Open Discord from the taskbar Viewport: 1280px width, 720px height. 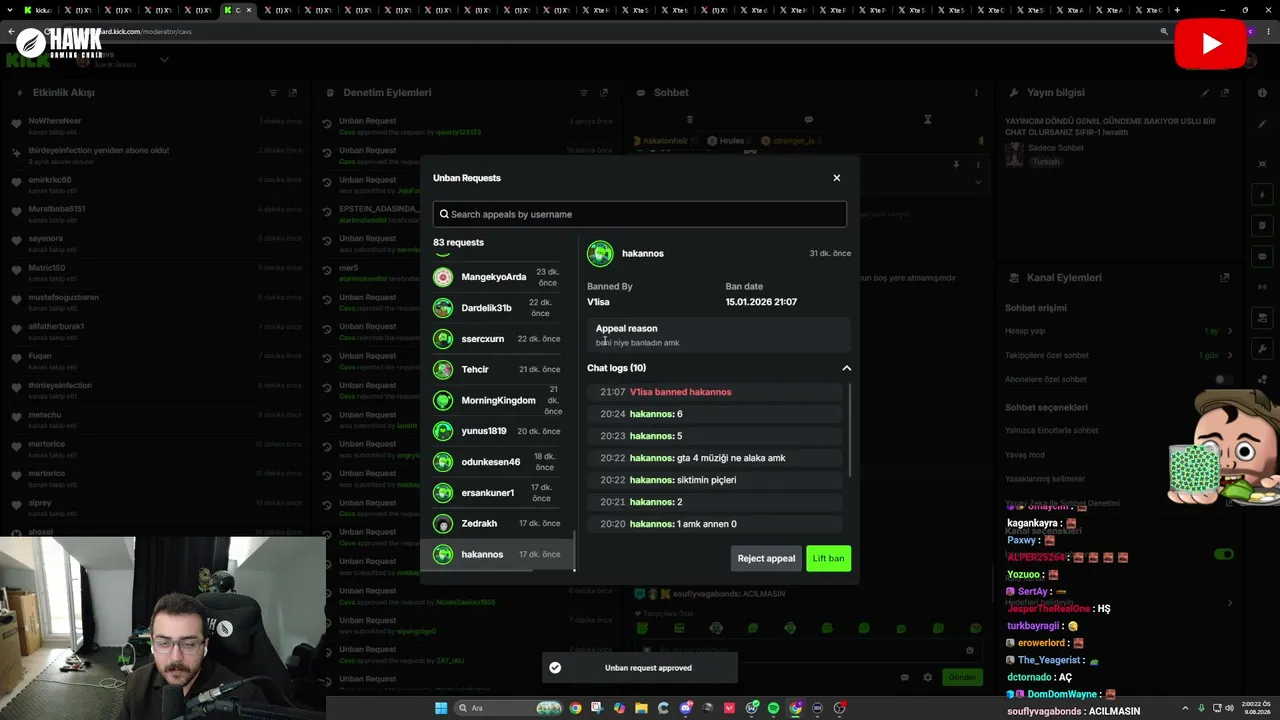tap(686, 708)
